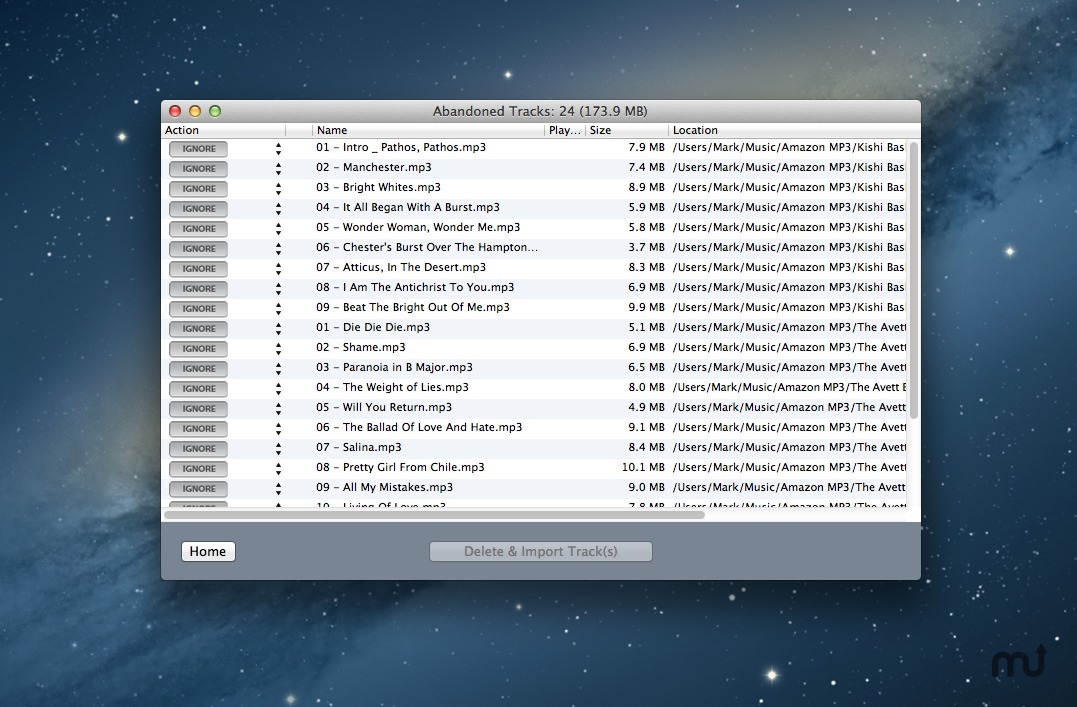Go back using the Home button
1077x707 pixels.
(208, 551)
